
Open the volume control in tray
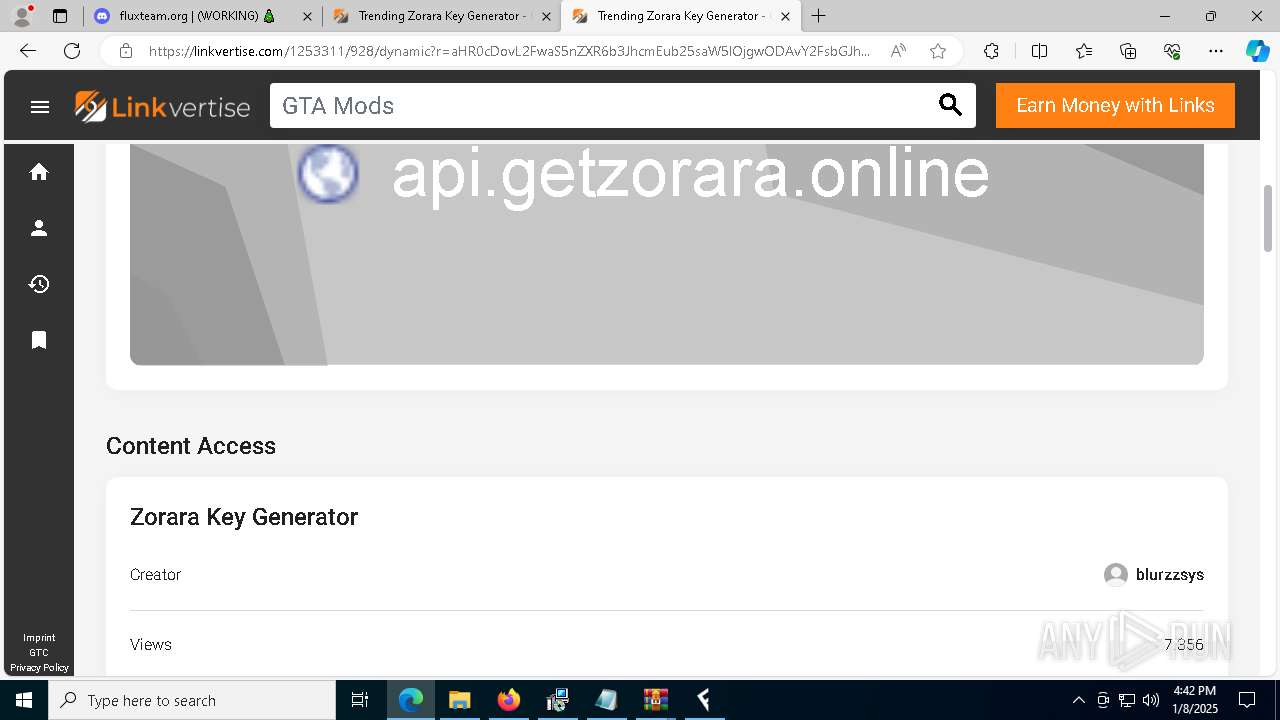tap(1150, 700)
